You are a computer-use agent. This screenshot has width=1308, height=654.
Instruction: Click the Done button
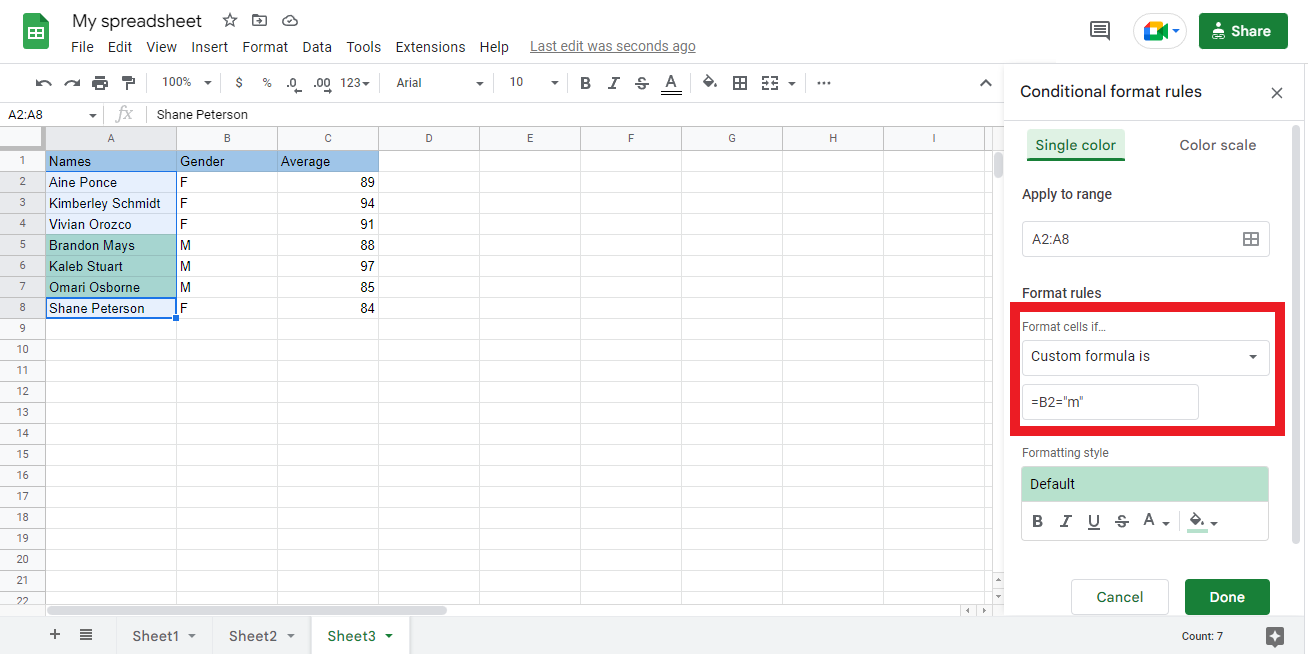(x=1227, y=597)
